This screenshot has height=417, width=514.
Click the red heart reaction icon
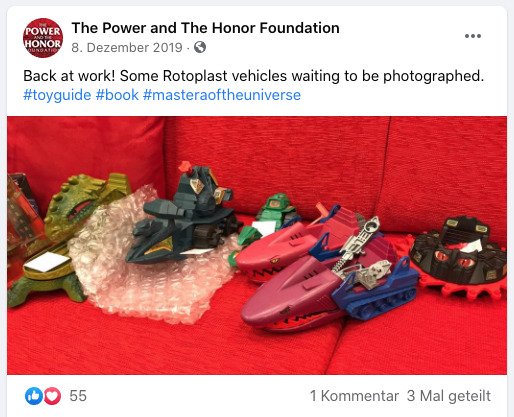[52, 396]
